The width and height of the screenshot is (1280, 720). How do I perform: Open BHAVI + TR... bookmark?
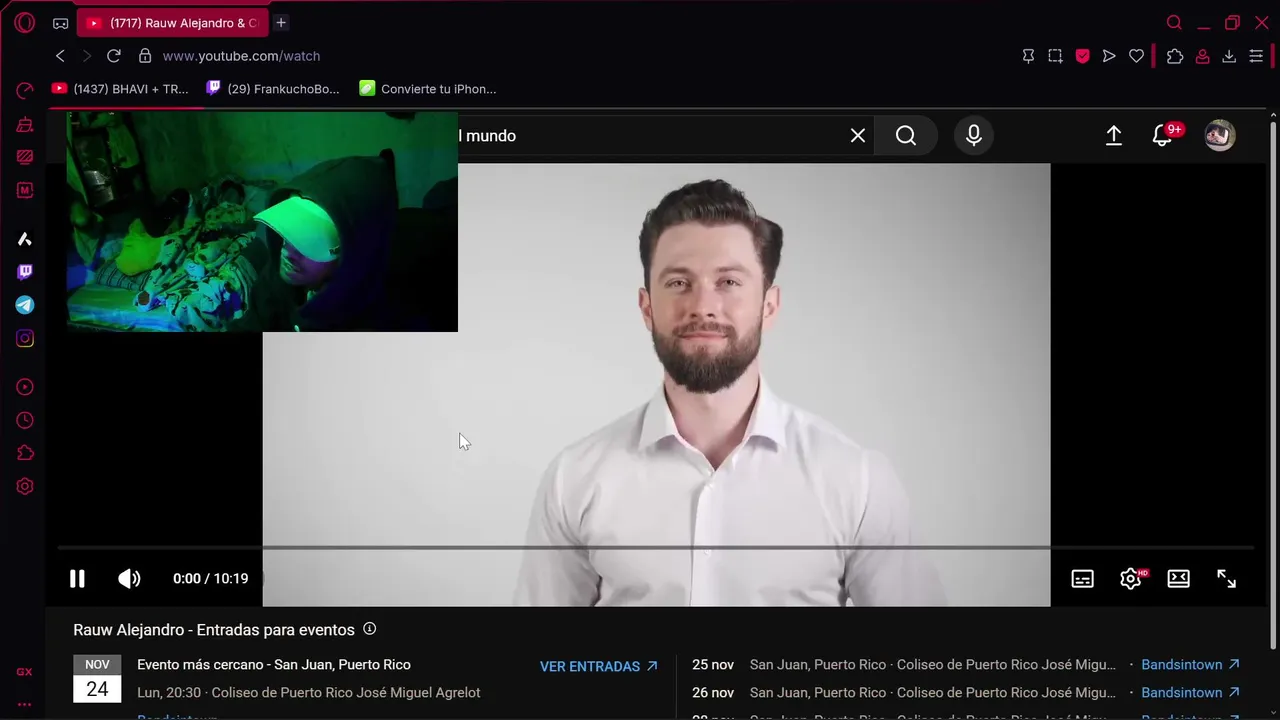coord(120,89)
